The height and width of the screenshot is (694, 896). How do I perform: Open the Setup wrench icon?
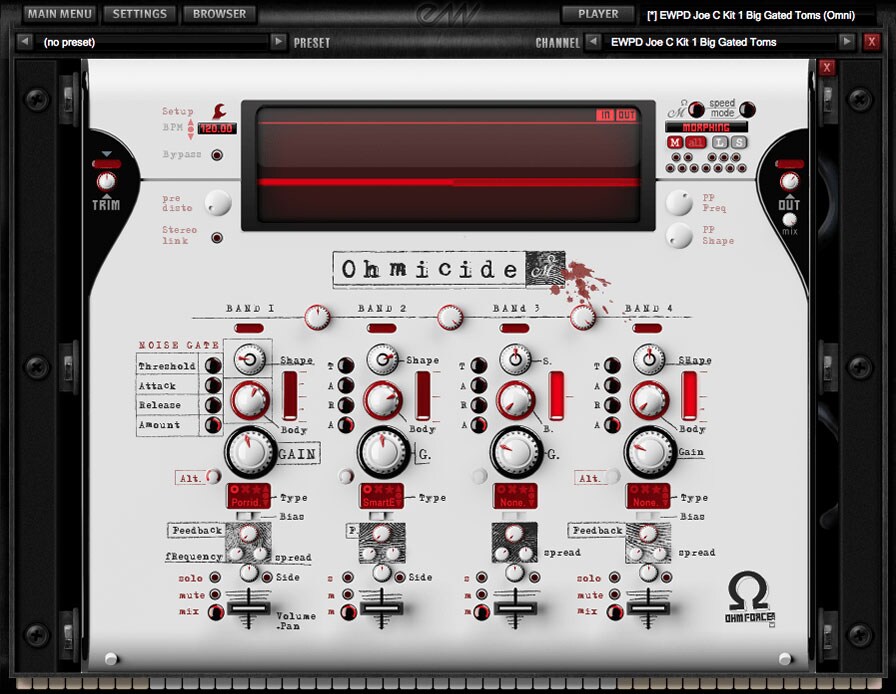(219, 110)
